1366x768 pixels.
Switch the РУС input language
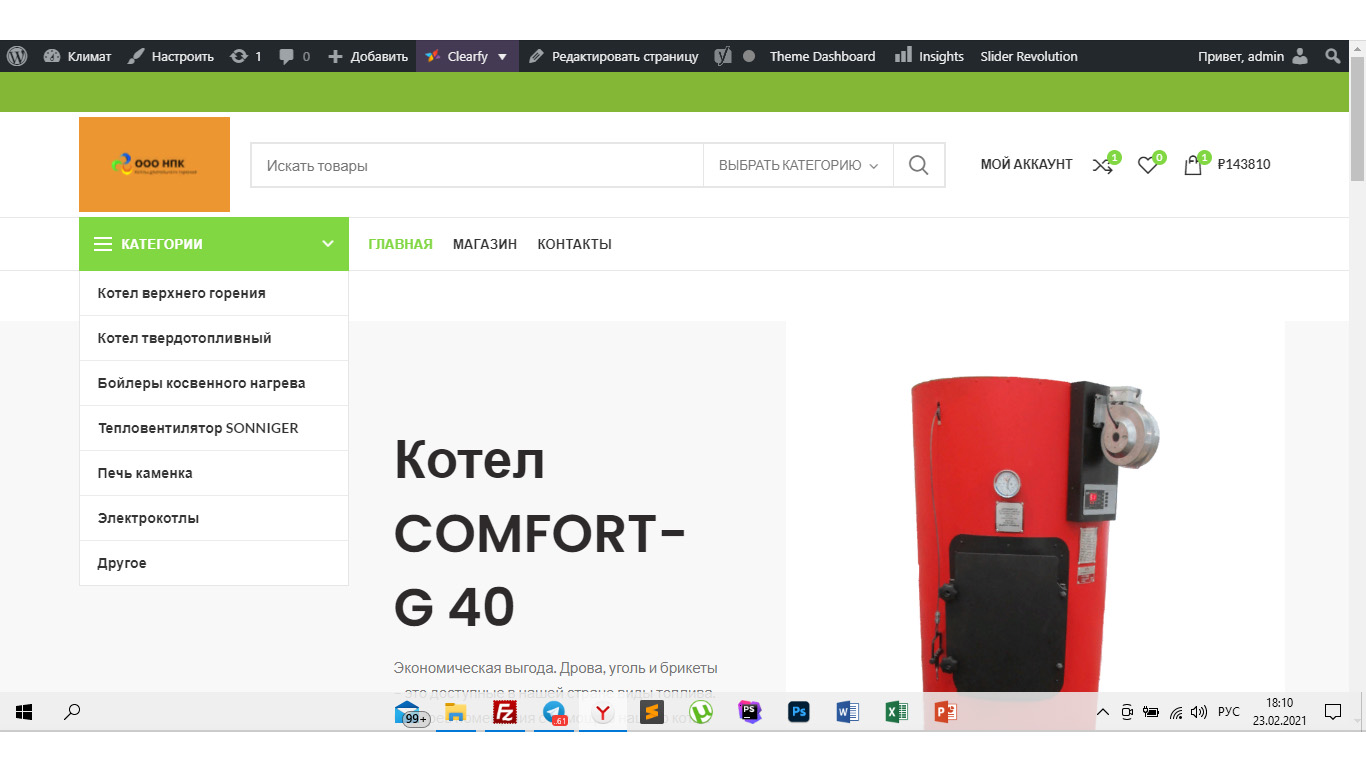click(1229, 712)
